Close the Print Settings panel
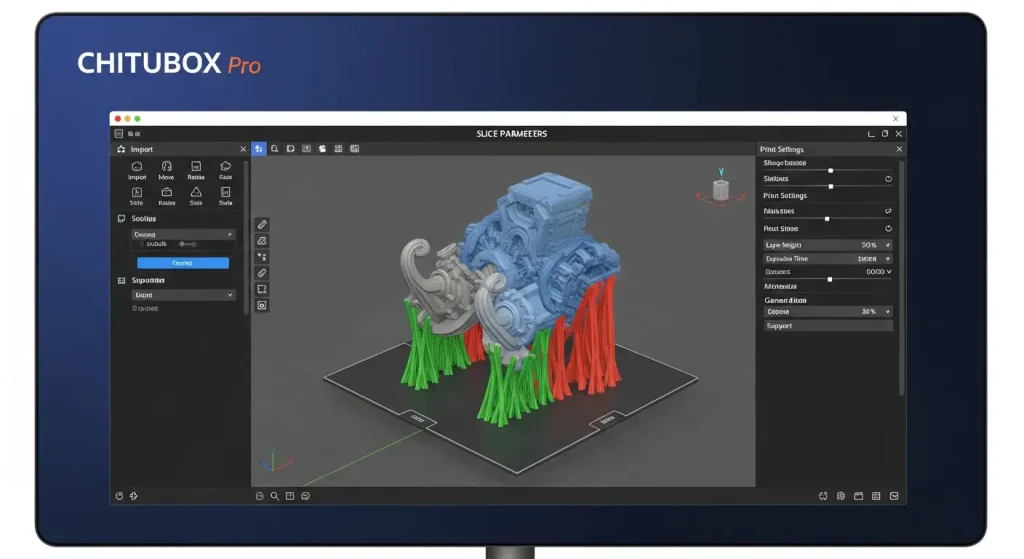 (899, 149)
